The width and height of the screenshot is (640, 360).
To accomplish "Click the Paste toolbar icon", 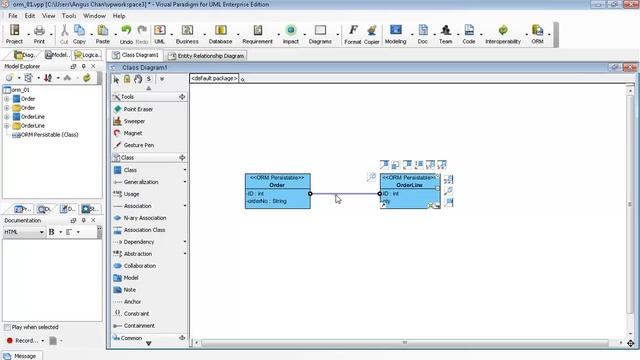I will coord(102,34).
